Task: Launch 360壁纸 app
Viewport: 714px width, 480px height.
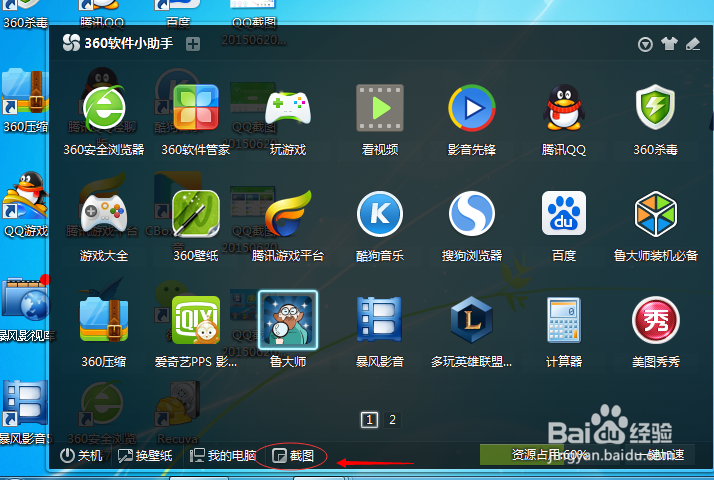Action: click(196, 214)
